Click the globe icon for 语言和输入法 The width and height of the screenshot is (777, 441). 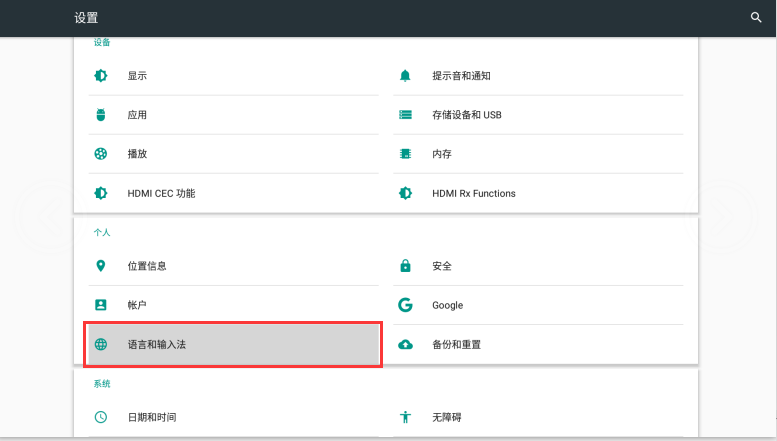click(x=100, y=344)
